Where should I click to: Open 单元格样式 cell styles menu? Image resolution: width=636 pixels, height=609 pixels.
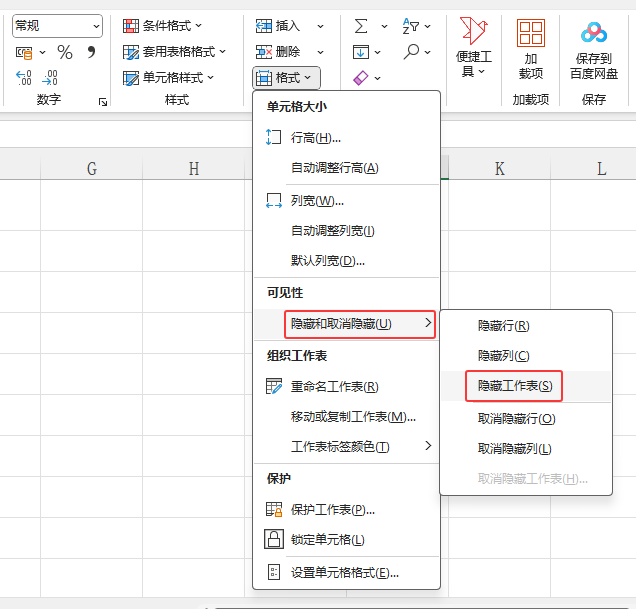168,77
